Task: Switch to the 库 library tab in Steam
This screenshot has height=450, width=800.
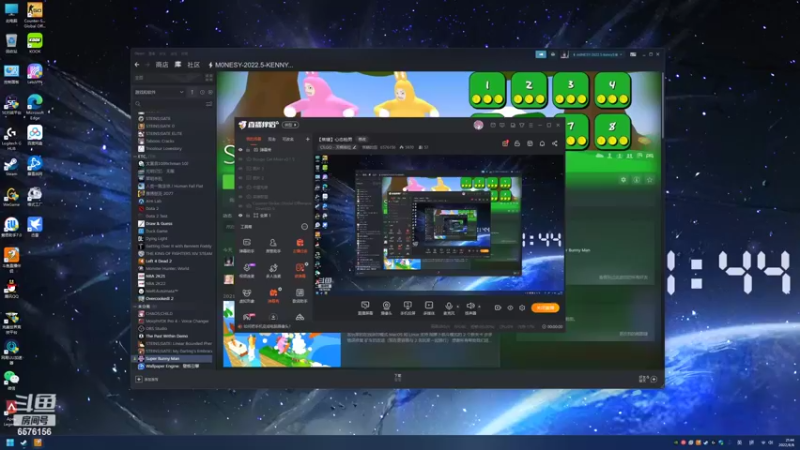Action: (x=178, y=65)
